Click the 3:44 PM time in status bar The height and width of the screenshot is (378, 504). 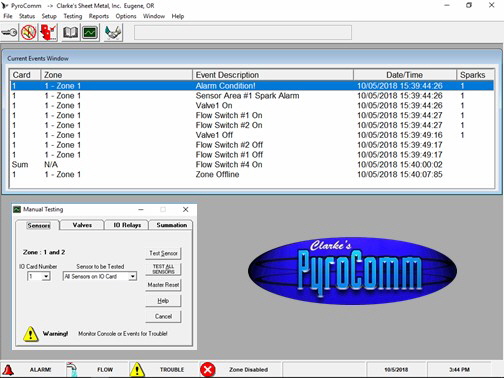(459, 370)
